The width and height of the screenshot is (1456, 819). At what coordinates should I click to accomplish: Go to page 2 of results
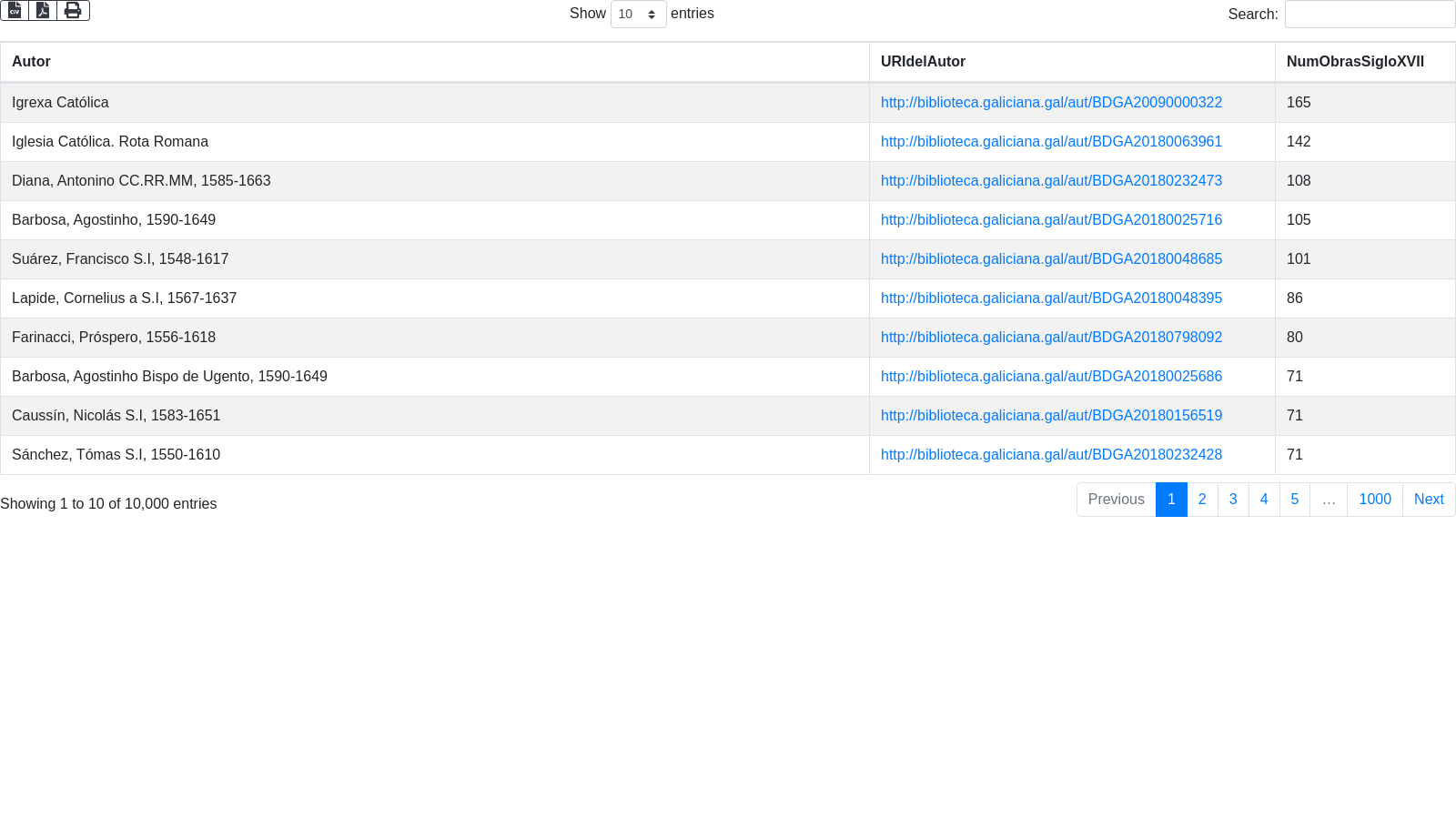click(x=1202, y=500)
